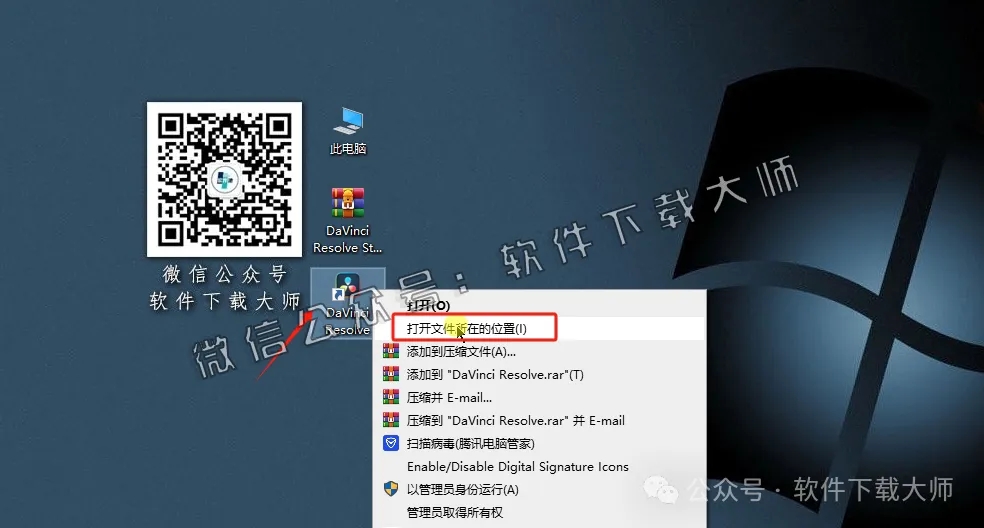The width and height of the screenshot is (984, 528).
Task: Toggle Enable/Disable Digital Signature Icons
Action: (517, 466)
